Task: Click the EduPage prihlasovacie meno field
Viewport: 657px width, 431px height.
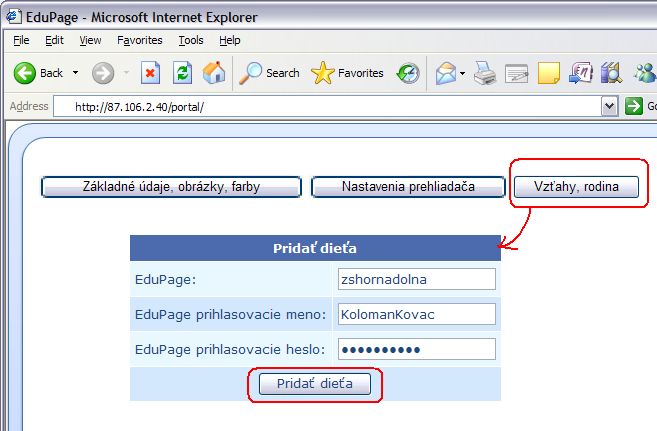Action: pos(416,314)
